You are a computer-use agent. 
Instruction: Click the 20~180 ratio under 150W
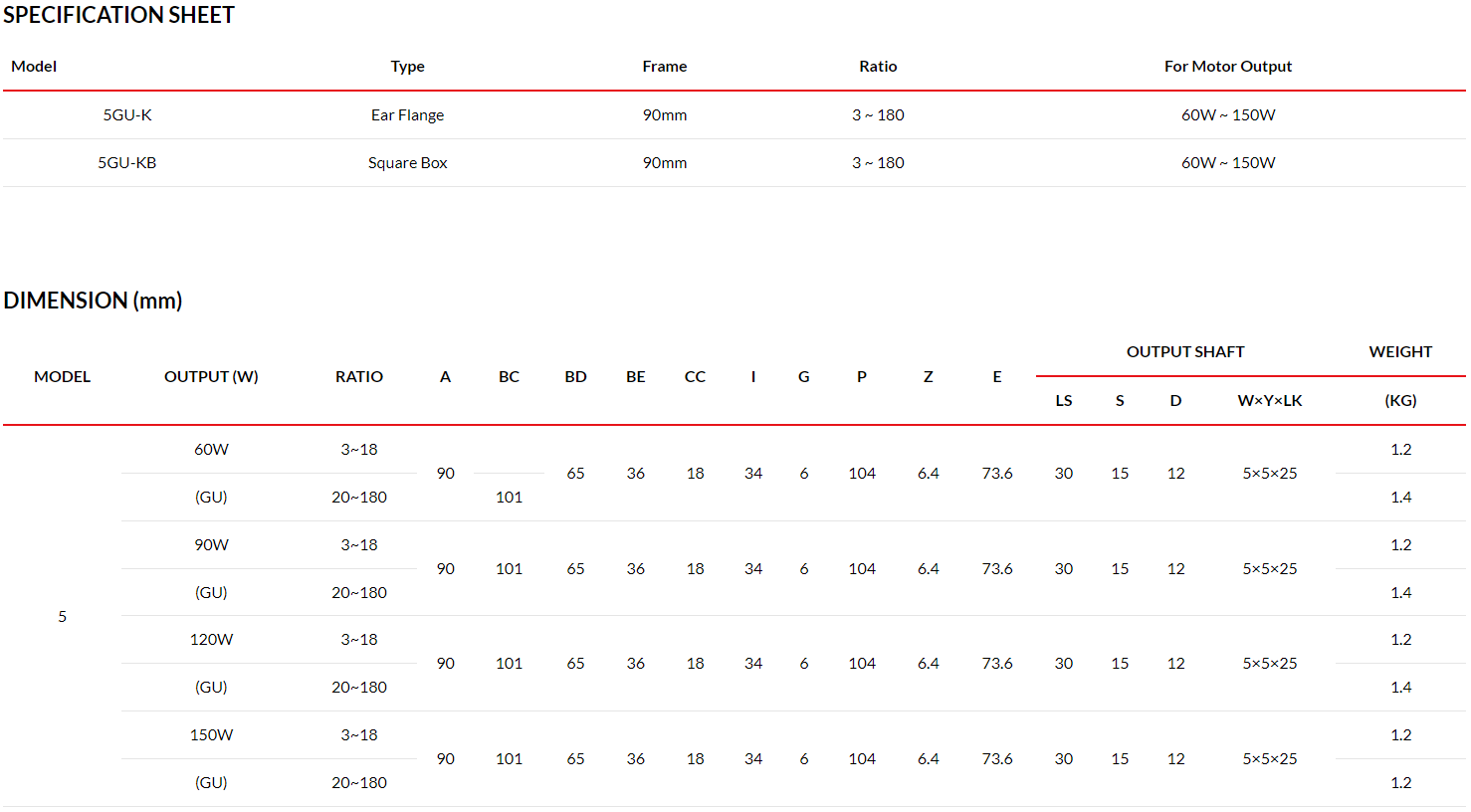359,783
